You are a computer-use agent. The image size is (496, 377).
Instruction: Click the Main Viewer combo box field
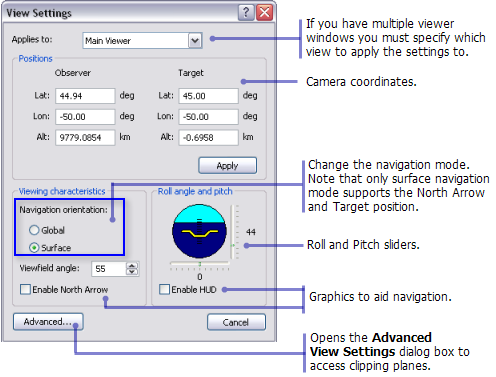[142, 41]
